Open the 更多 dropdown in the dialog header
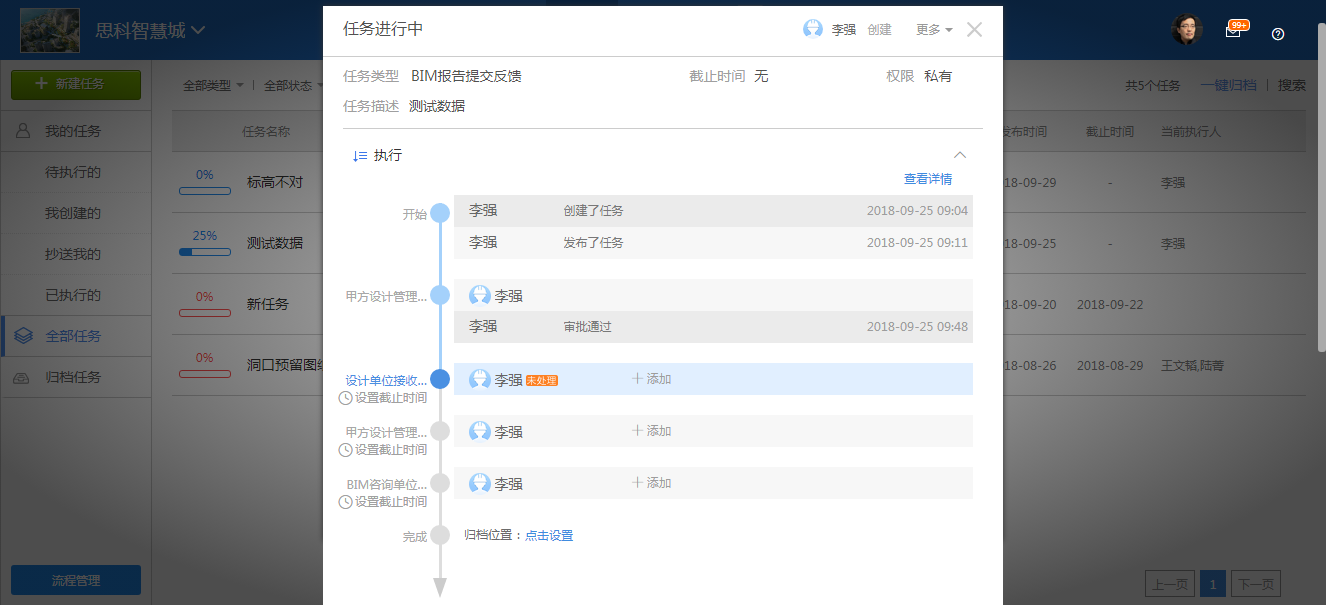Screen dimensions: 1326x605 pos(932,29)
